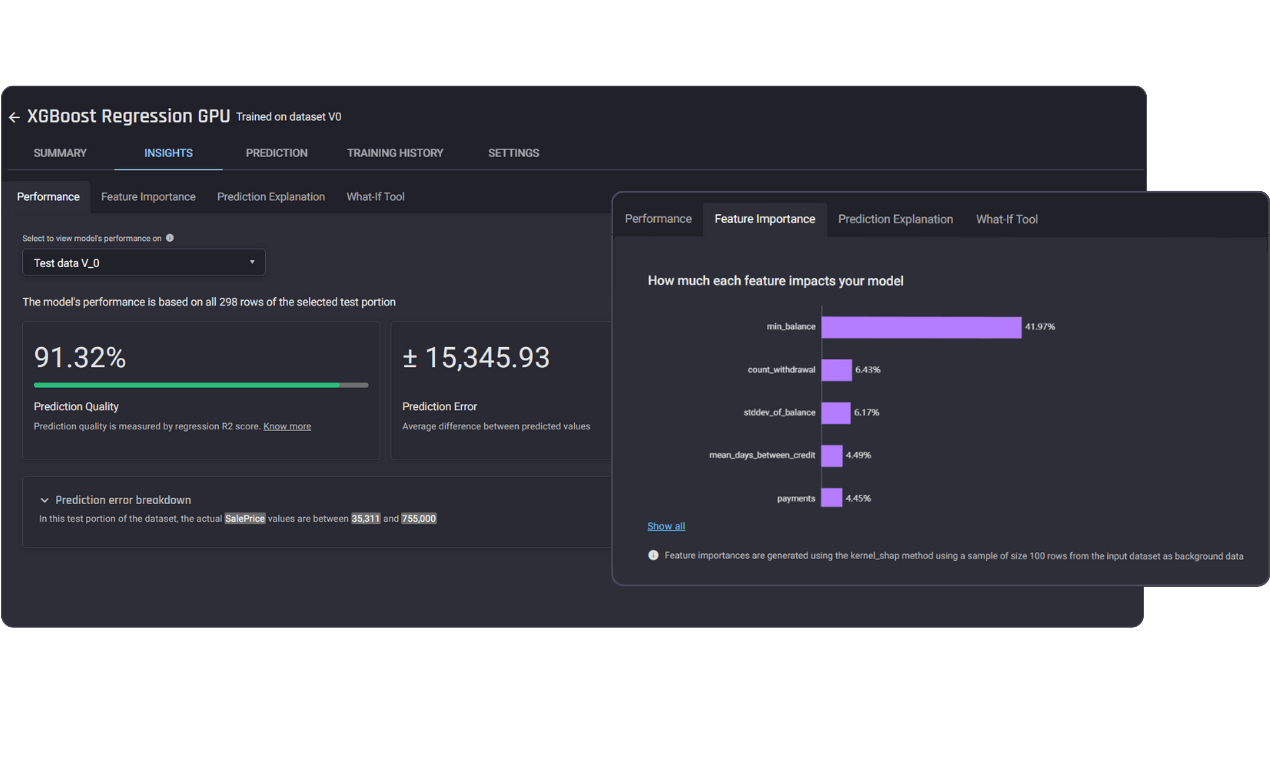The height and width of the screenshot is (760, 1270).
Task: Click the 91.32% prediction quality value
Action: (80, 357)
